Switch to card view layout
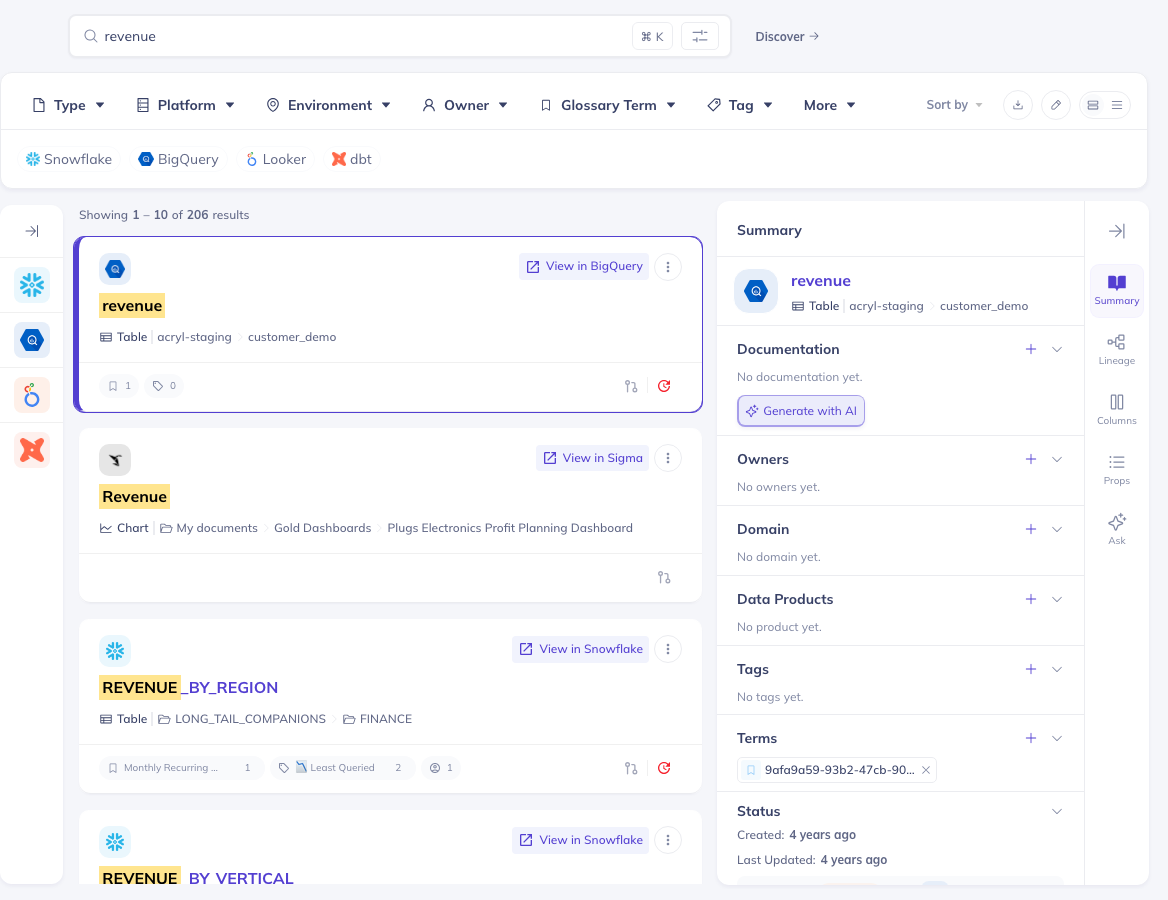1168x900 pixels. (1093, 105)
